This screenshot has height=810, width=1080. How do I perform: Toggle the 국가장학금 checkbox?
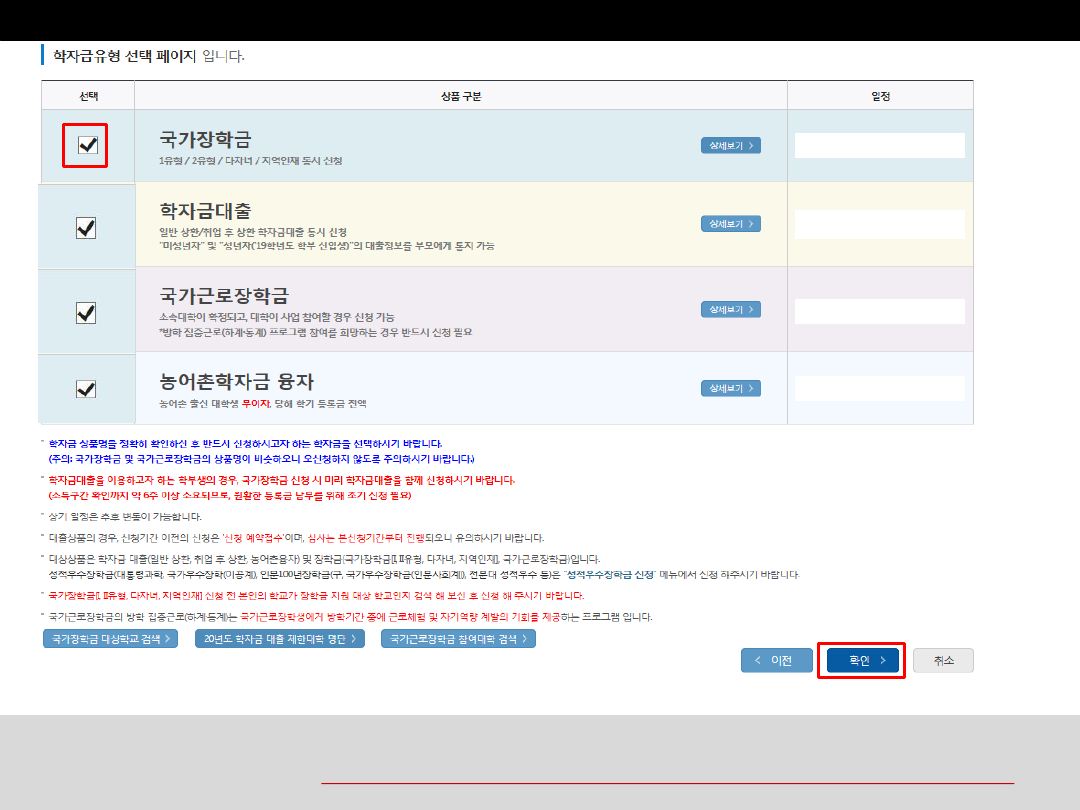(x=87, y=146)
